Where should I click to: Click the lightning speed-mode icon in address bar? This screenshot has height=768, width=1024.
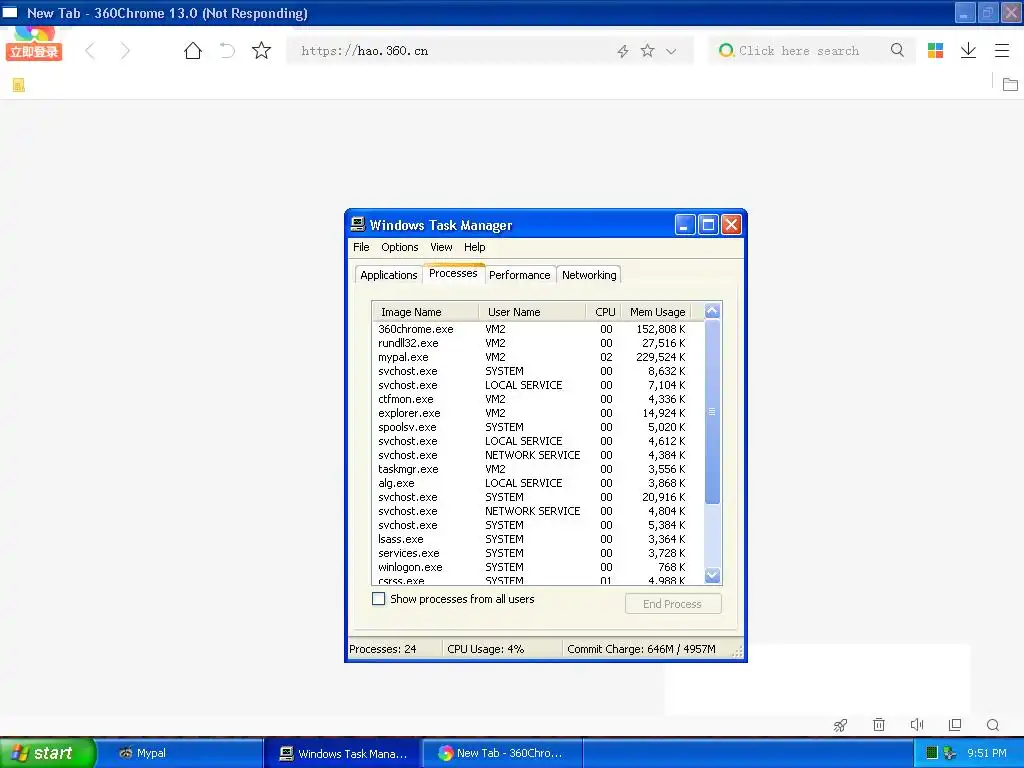(623, 51)
